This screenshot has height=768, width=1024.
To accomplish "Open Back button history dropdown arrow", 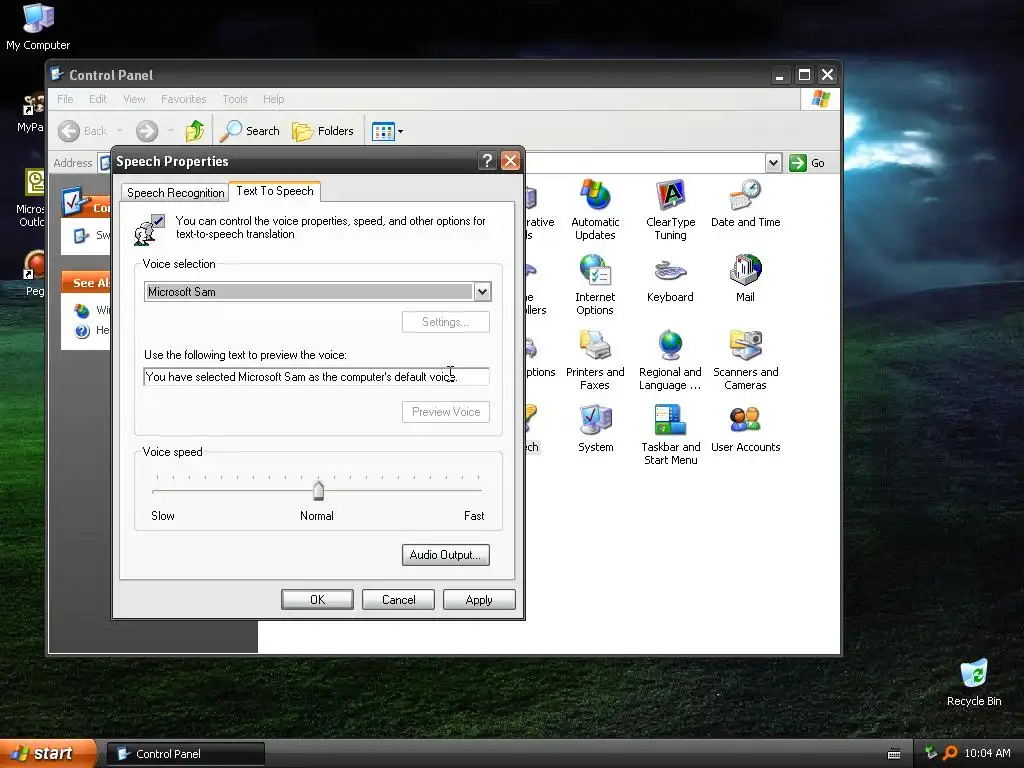I will coord(120,131).
